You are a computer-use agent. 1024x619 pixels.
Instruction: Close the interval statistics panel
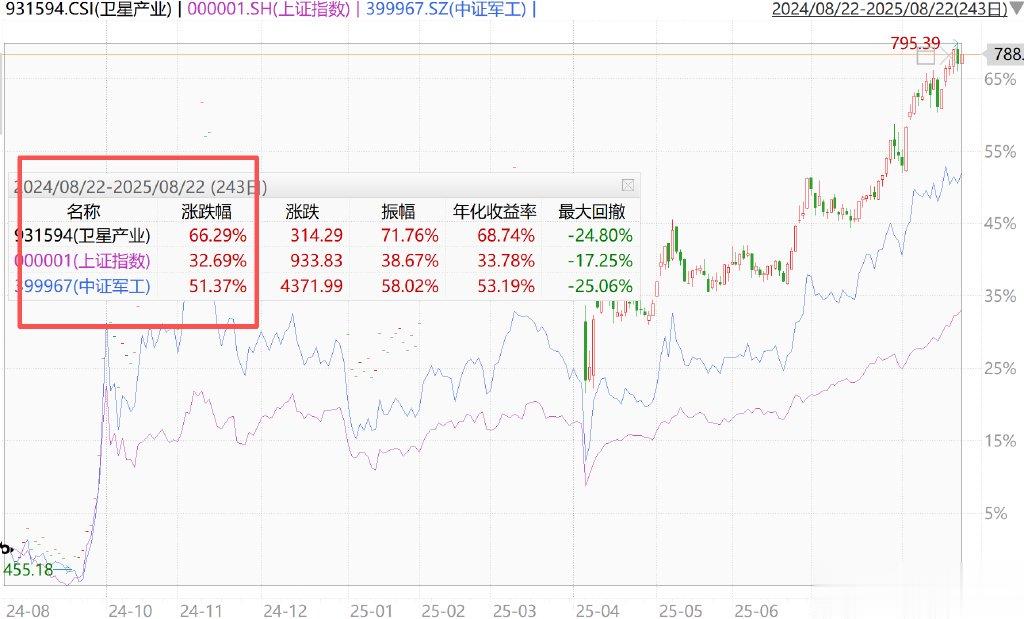[628, 185]
